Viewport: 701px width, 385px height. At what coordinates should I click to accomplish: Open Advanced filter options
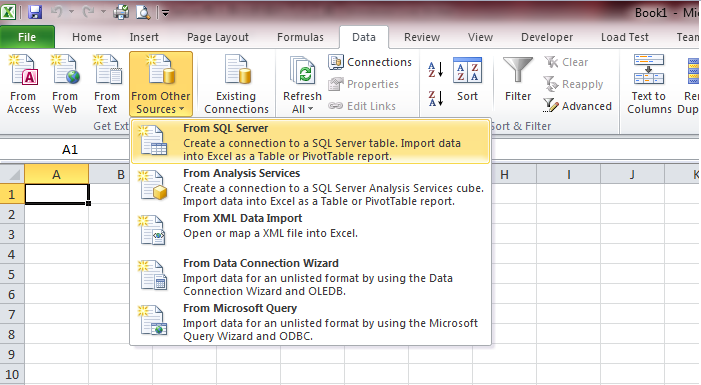pyautogui.click(x=577, y=106)
